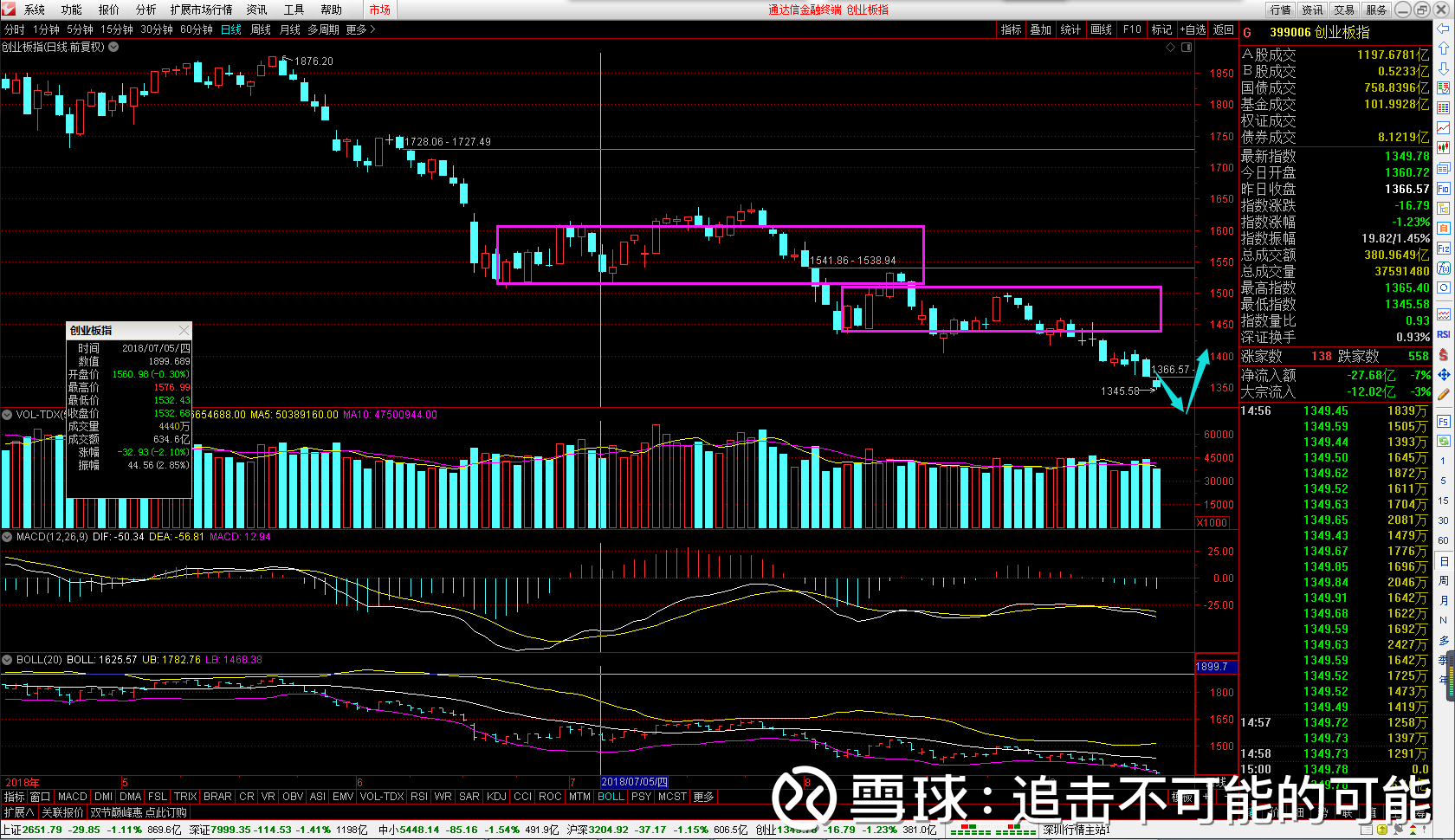Click the 返回 back button
Image resolution: width=1455 pixels, height=840 pixels.
click(1224, 29)
